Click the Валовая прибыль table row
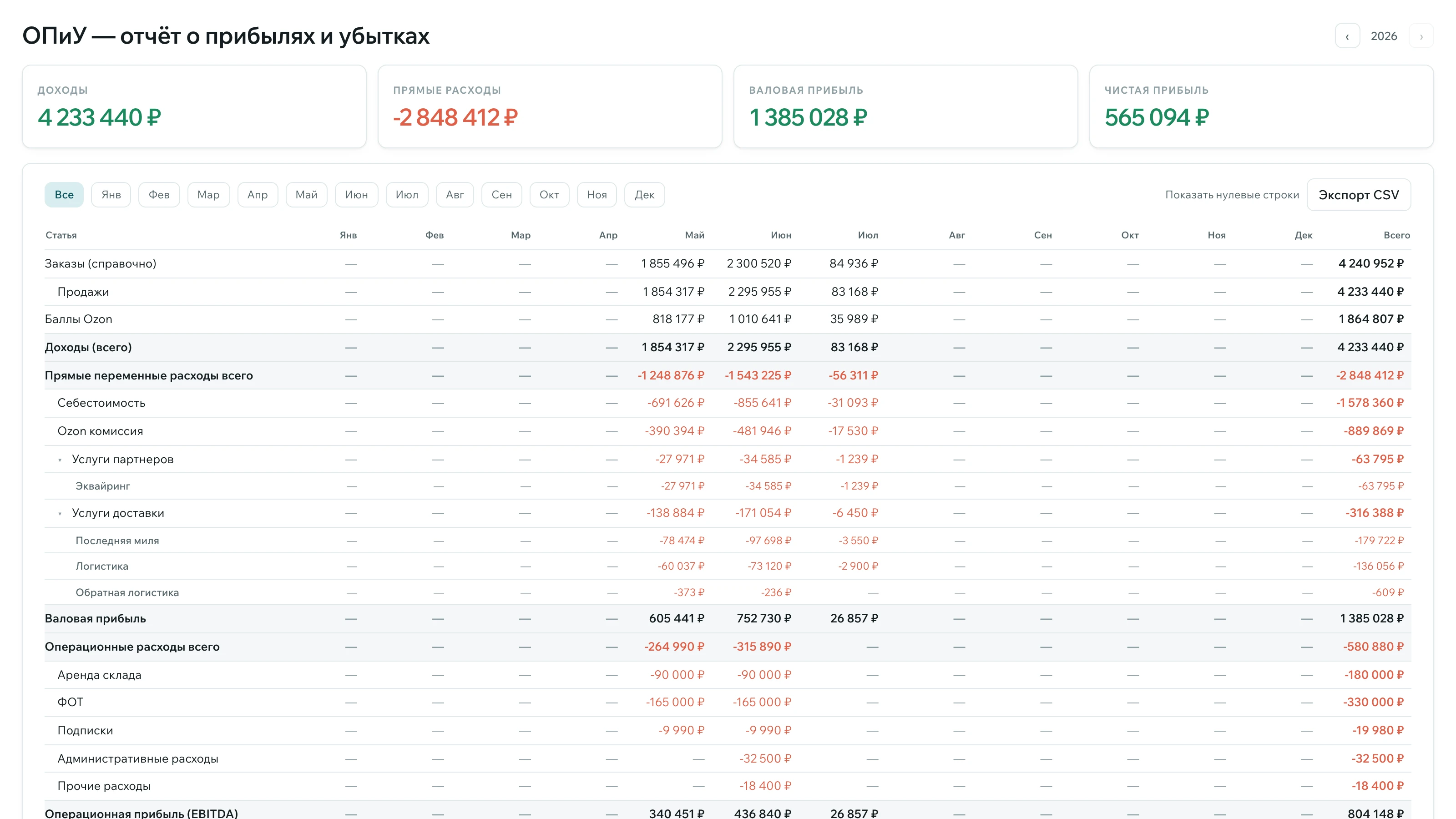Image resolution: width=1456 pixels, height=819 pixels. coord(728,619)
